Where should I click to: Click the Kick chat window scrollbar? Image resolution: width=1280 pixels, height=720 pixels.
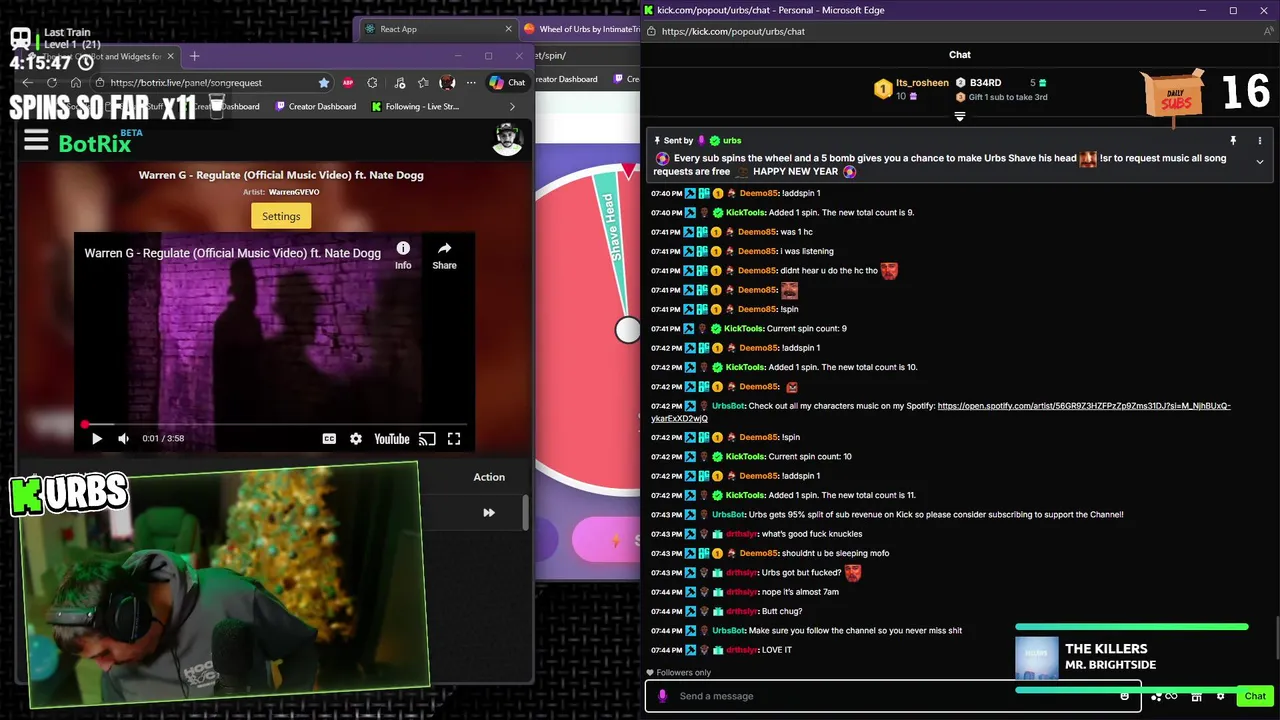click(x=1276, y=640)
